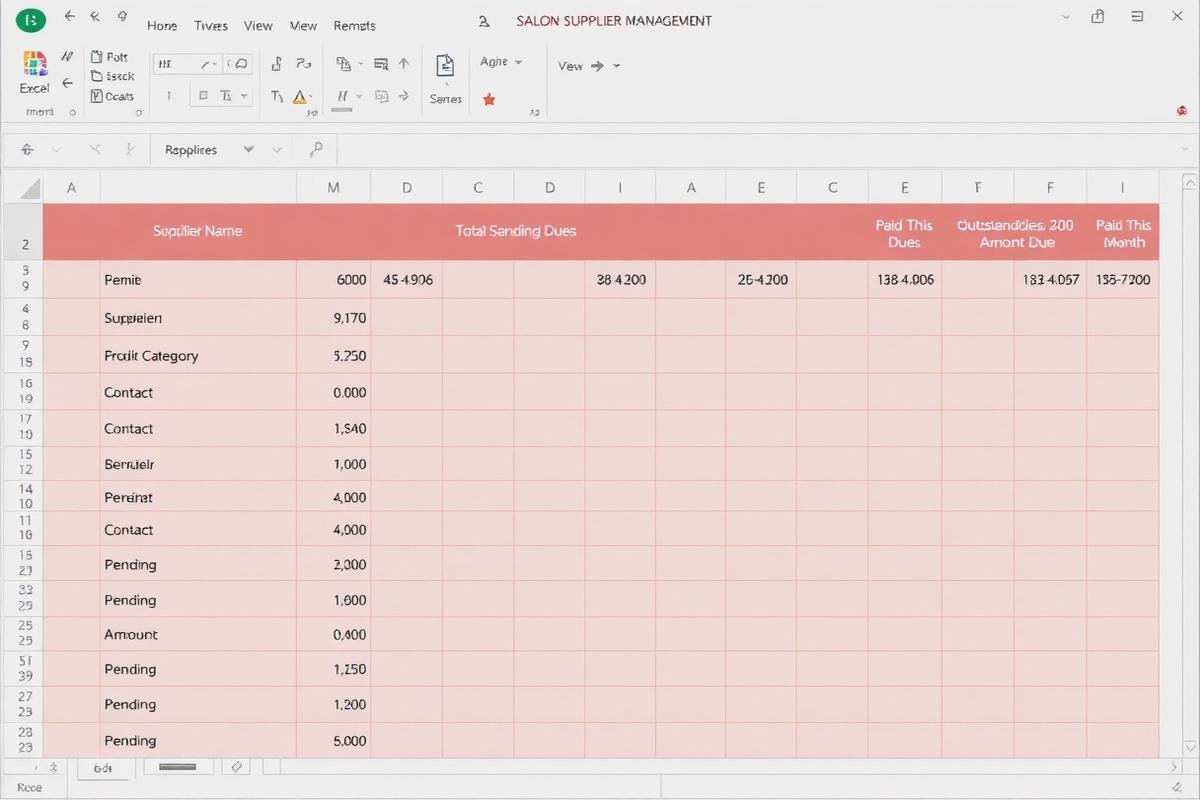Screen dimensions: 1200x800
Task: Click the left arrow below slash icon
Action: point(67,83)
